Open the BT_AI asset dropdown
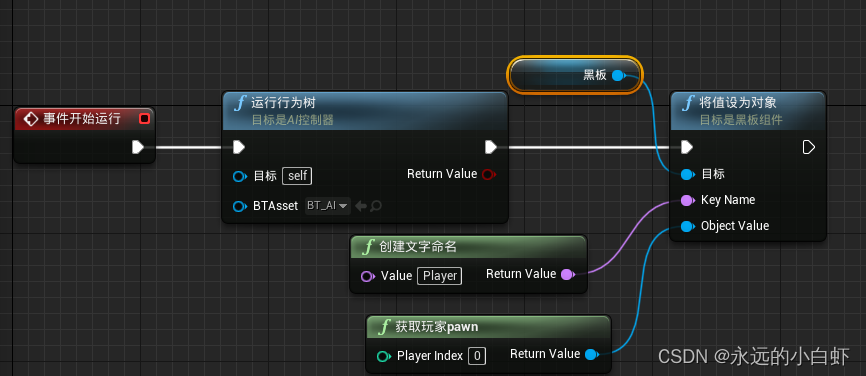This screenshot has height=376, width=866. click(x=328, y=206)
